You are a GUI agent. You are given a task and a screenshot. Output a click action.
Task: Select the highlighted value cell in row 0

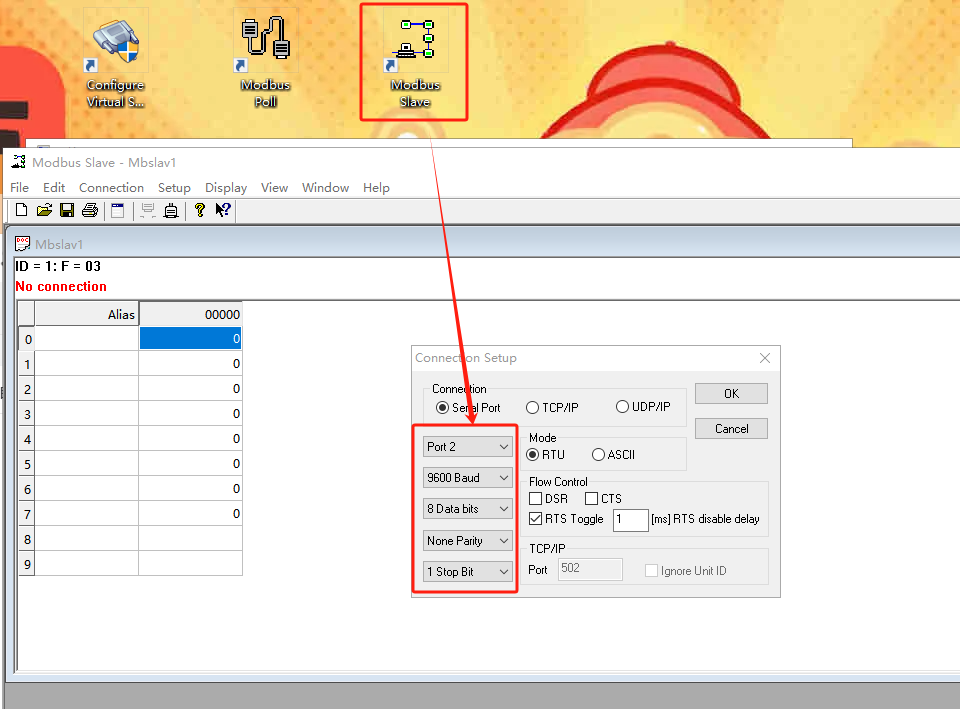coord(190,339)
